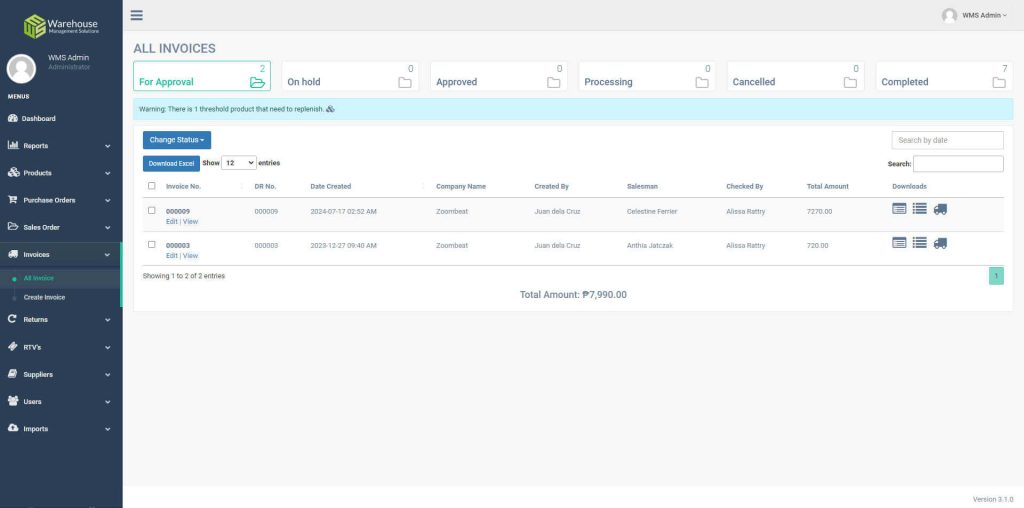
Task: Click the Search by date field
Action: pos(947,140)
